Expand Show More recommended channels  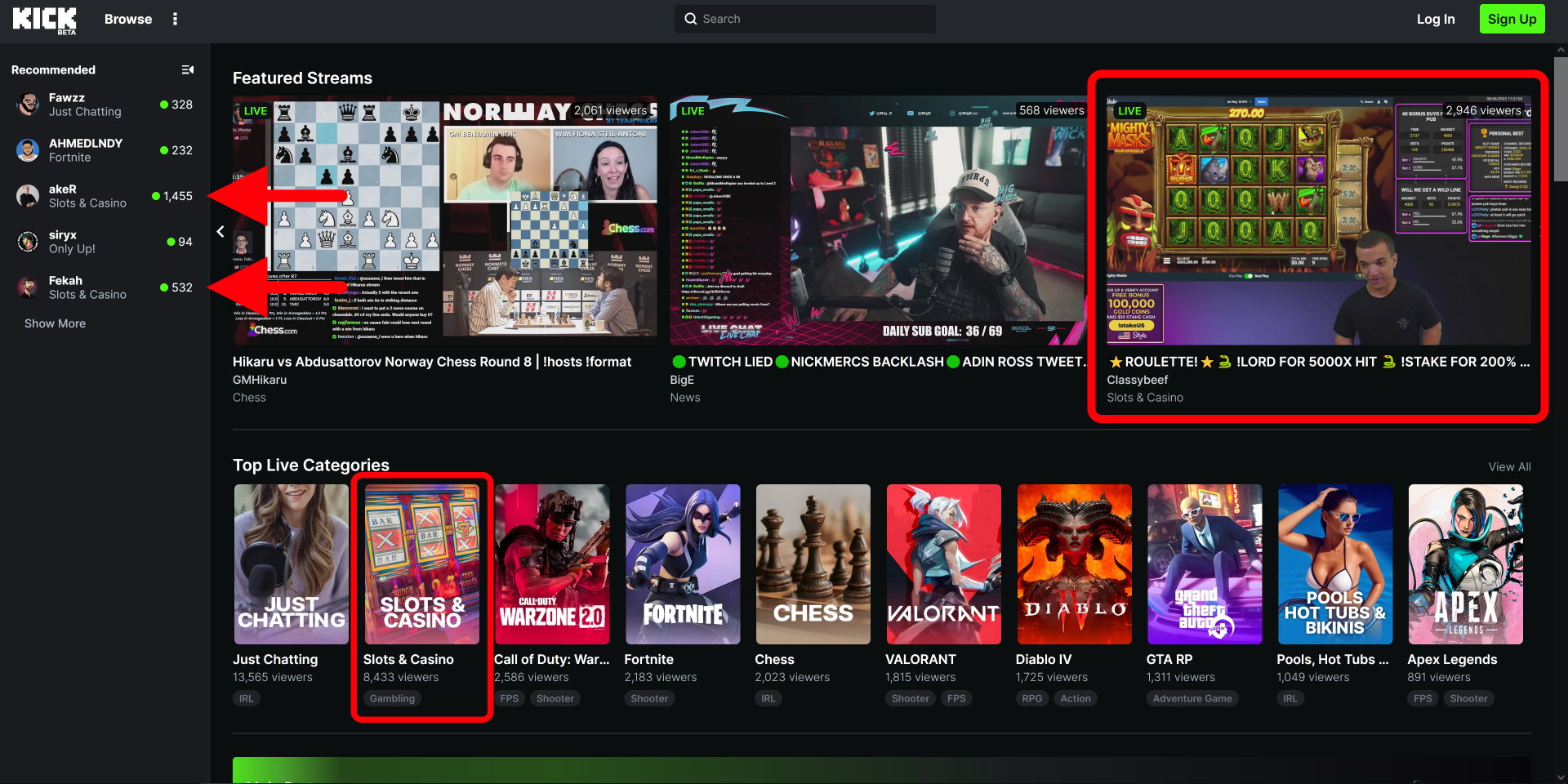[x=55, y=323]
